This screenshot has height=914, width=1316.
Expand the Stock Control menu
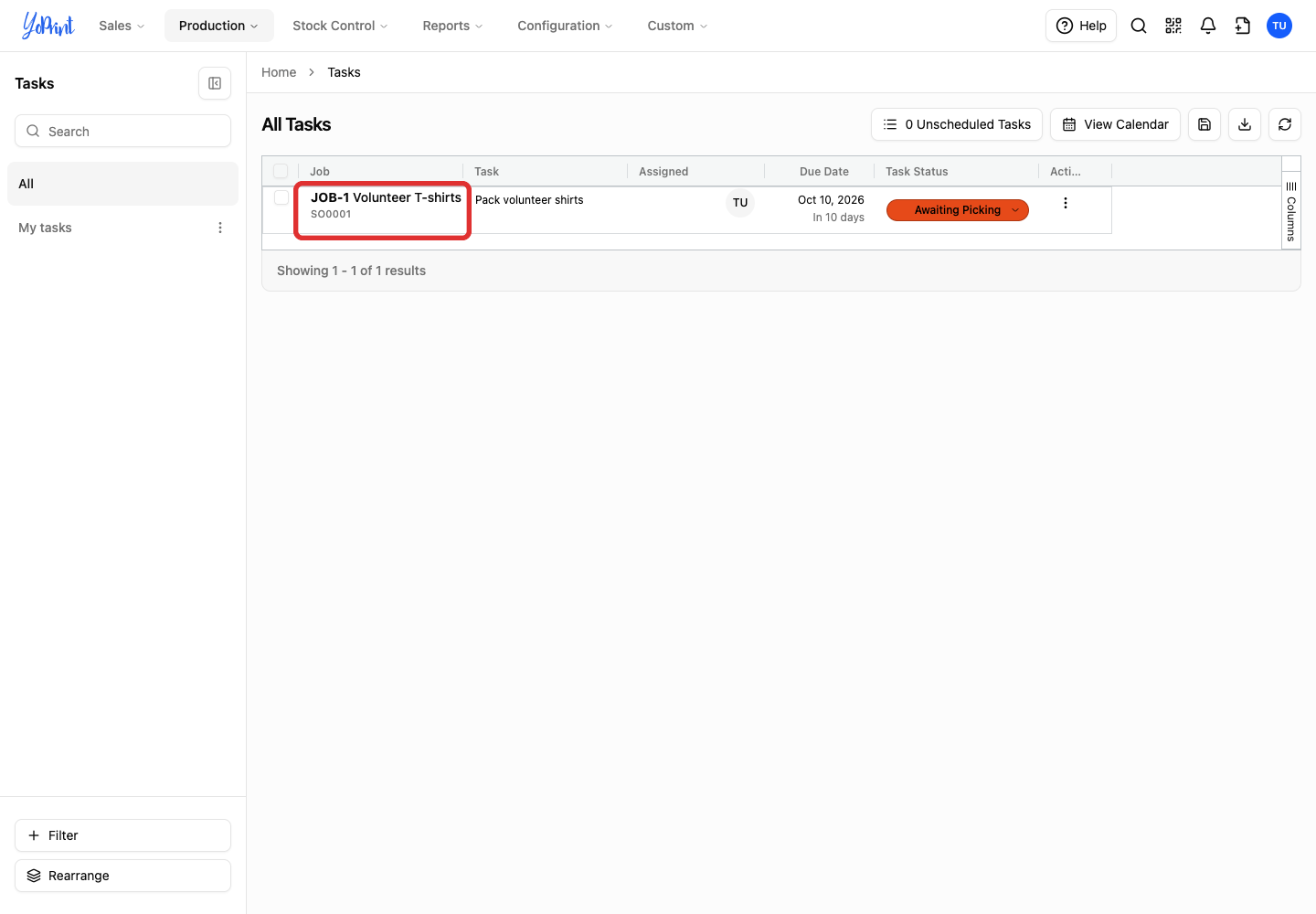(x=340, y=26)
